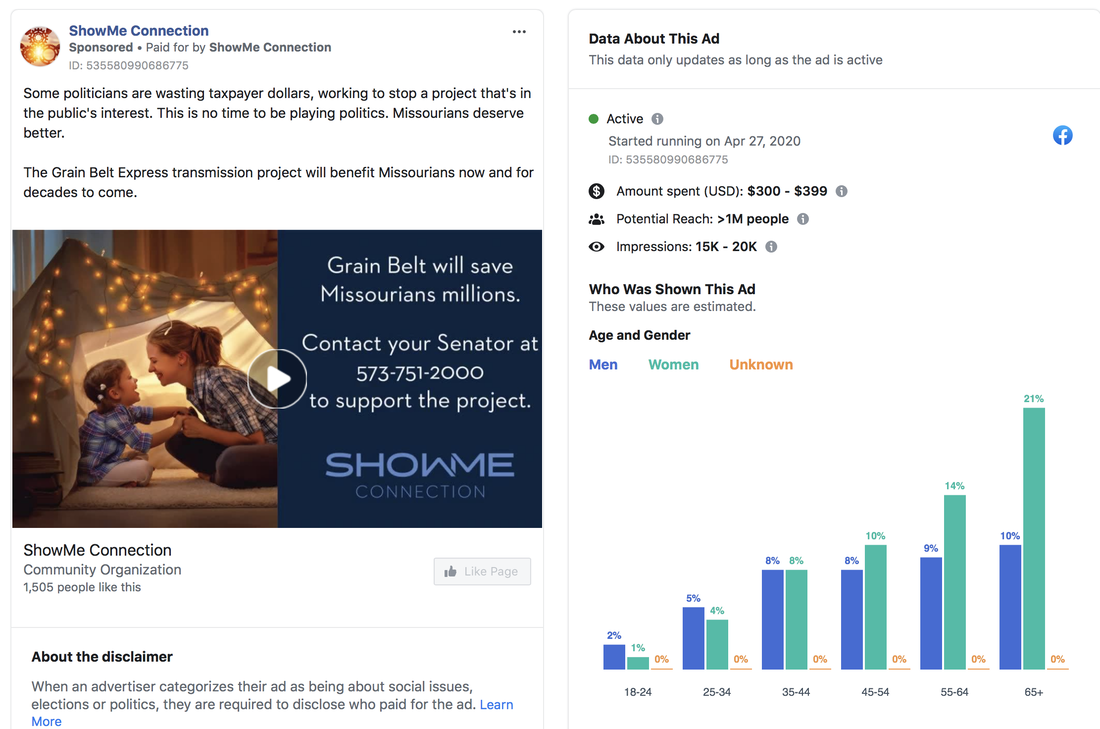Click the people icon for Potential Reach
1100x729 pixels.
(x=596, y=219)
